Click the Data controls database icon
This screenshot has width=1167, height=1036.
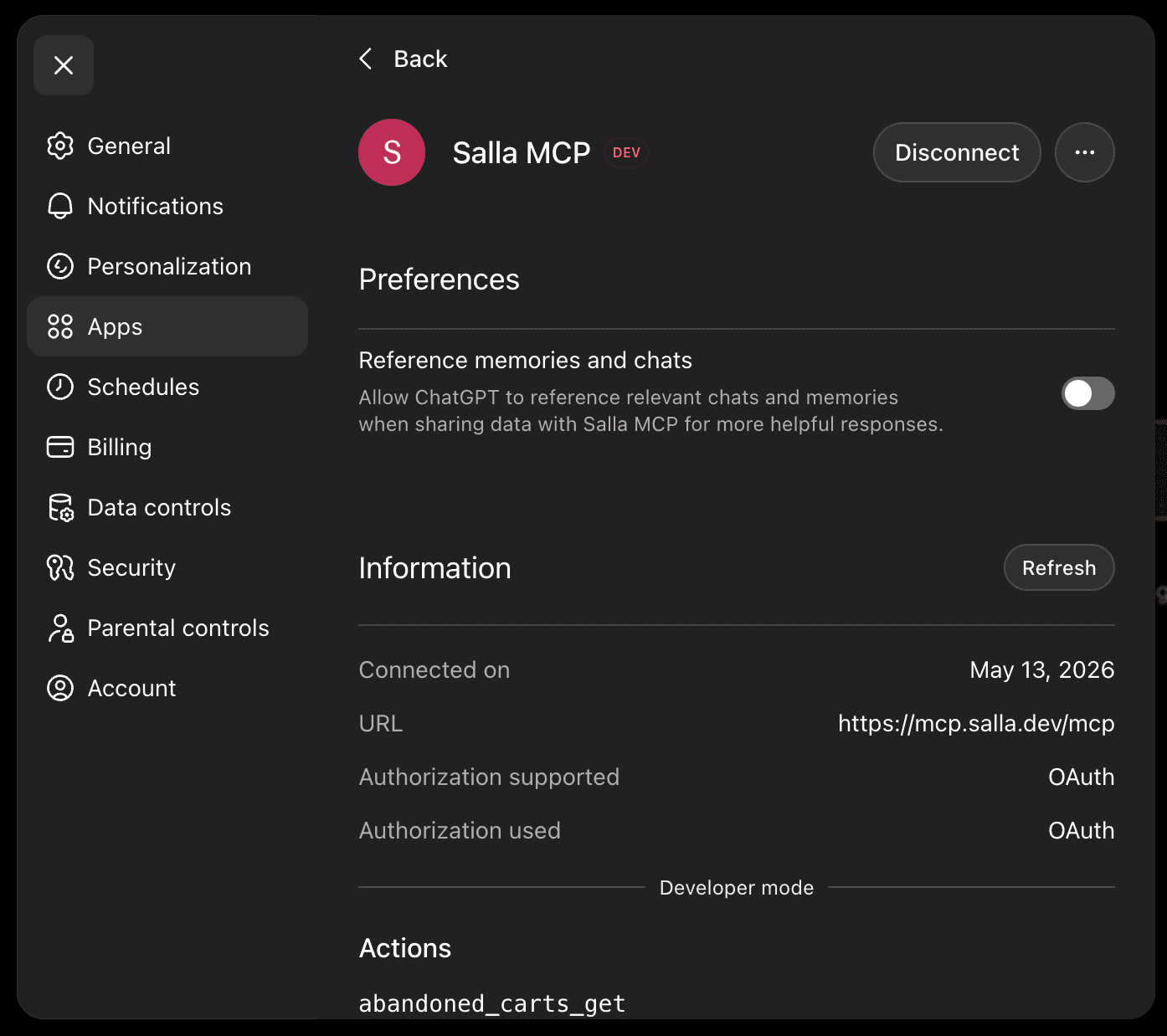(60, 507)
